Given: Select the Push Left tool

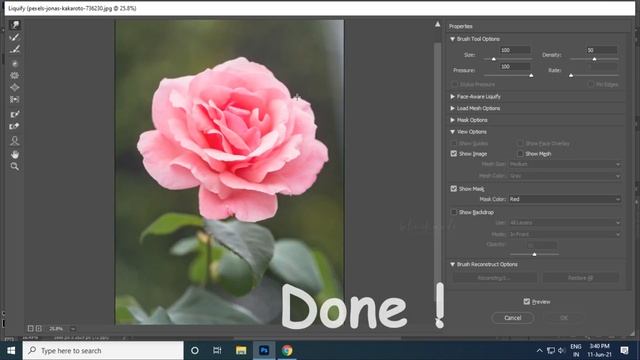Looking at the screenshot, I should coord(15,99).
